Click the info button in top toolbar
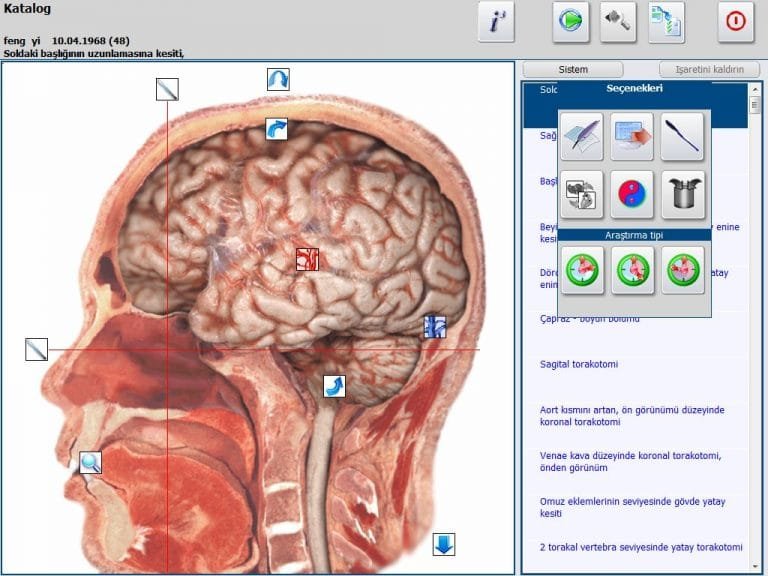 [496, 22]
